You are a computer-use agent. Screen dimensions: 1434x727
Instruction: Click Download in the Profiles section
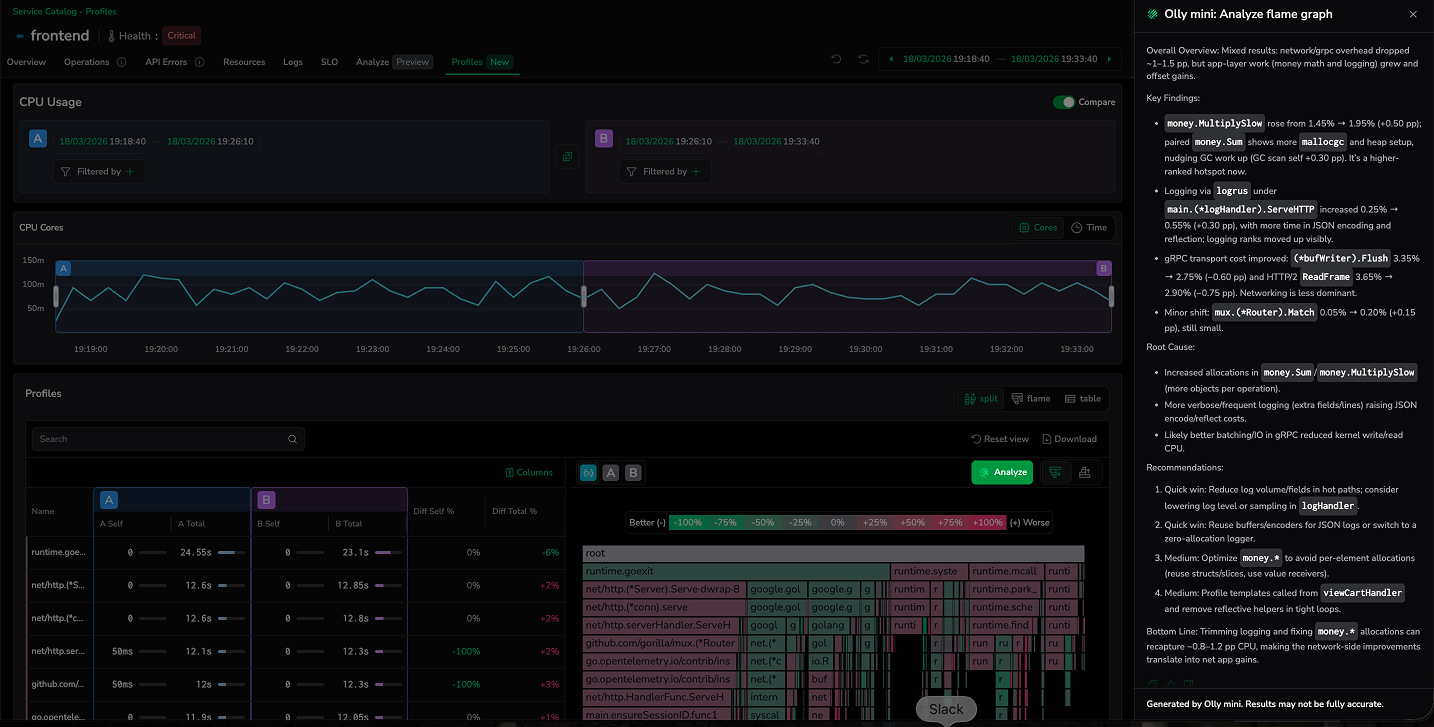[1069, 439]
